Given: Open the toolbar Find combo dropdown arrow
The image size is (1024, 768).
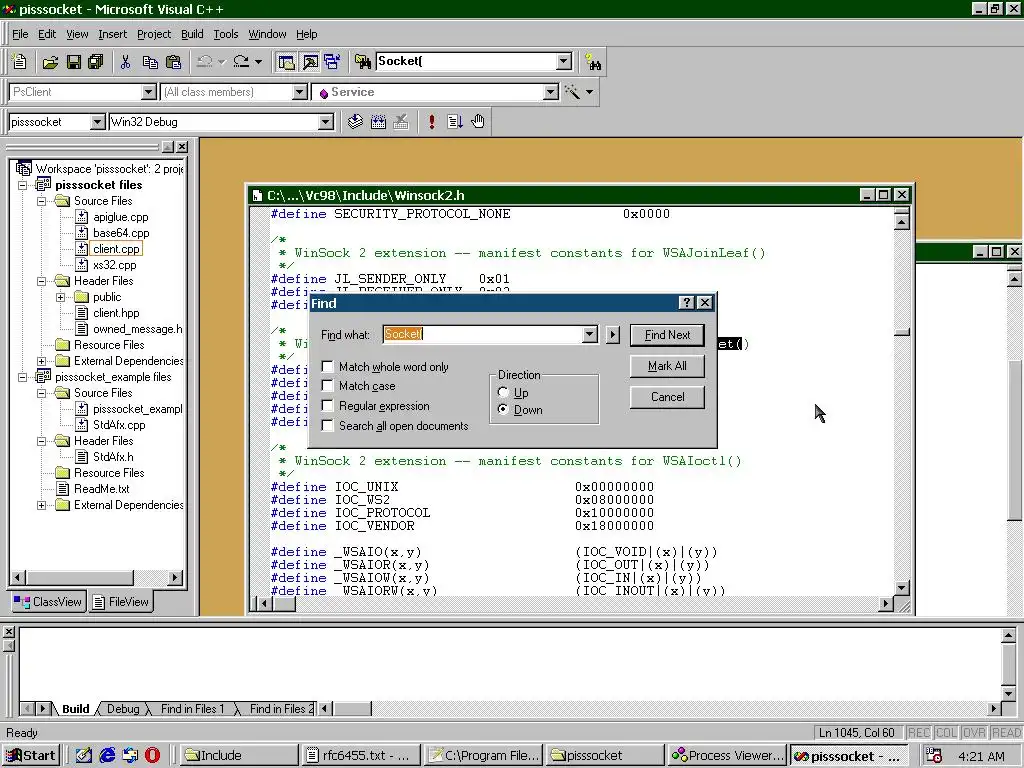Looking at the screenshot, I should tap(564, 61).
